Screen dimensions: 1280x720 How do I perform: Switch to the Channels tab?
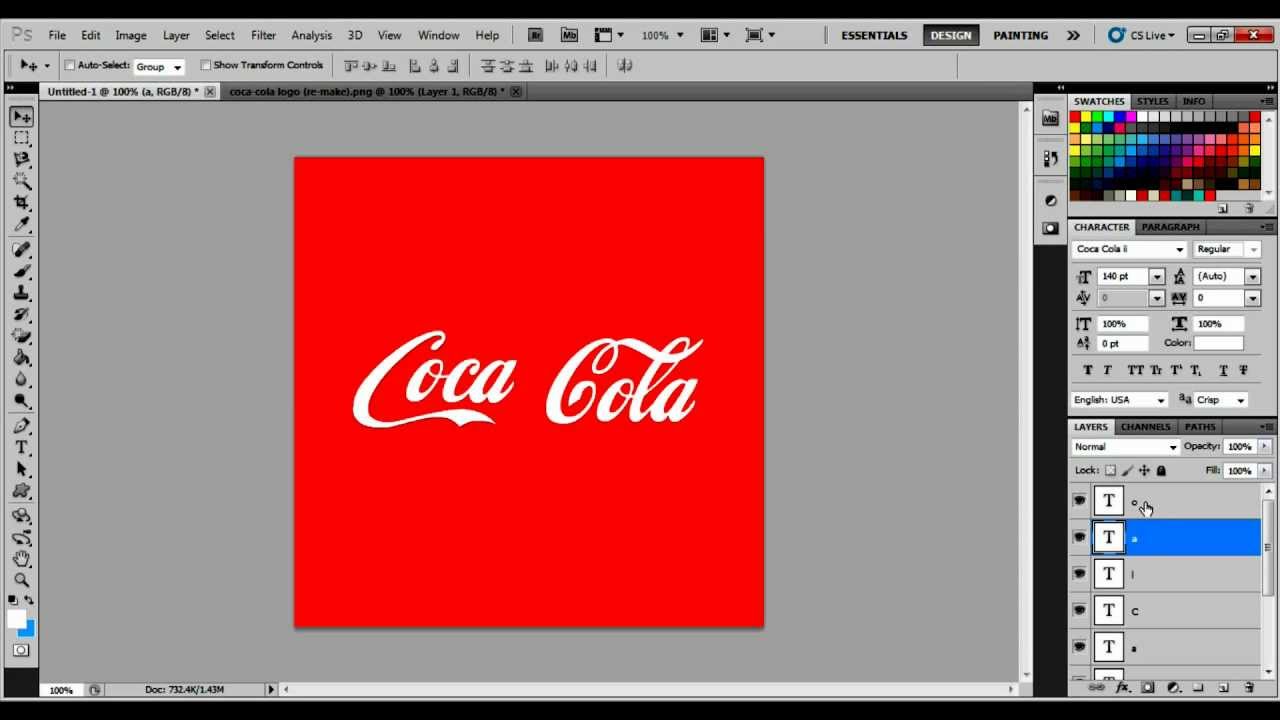click(x=1146, y=427)
